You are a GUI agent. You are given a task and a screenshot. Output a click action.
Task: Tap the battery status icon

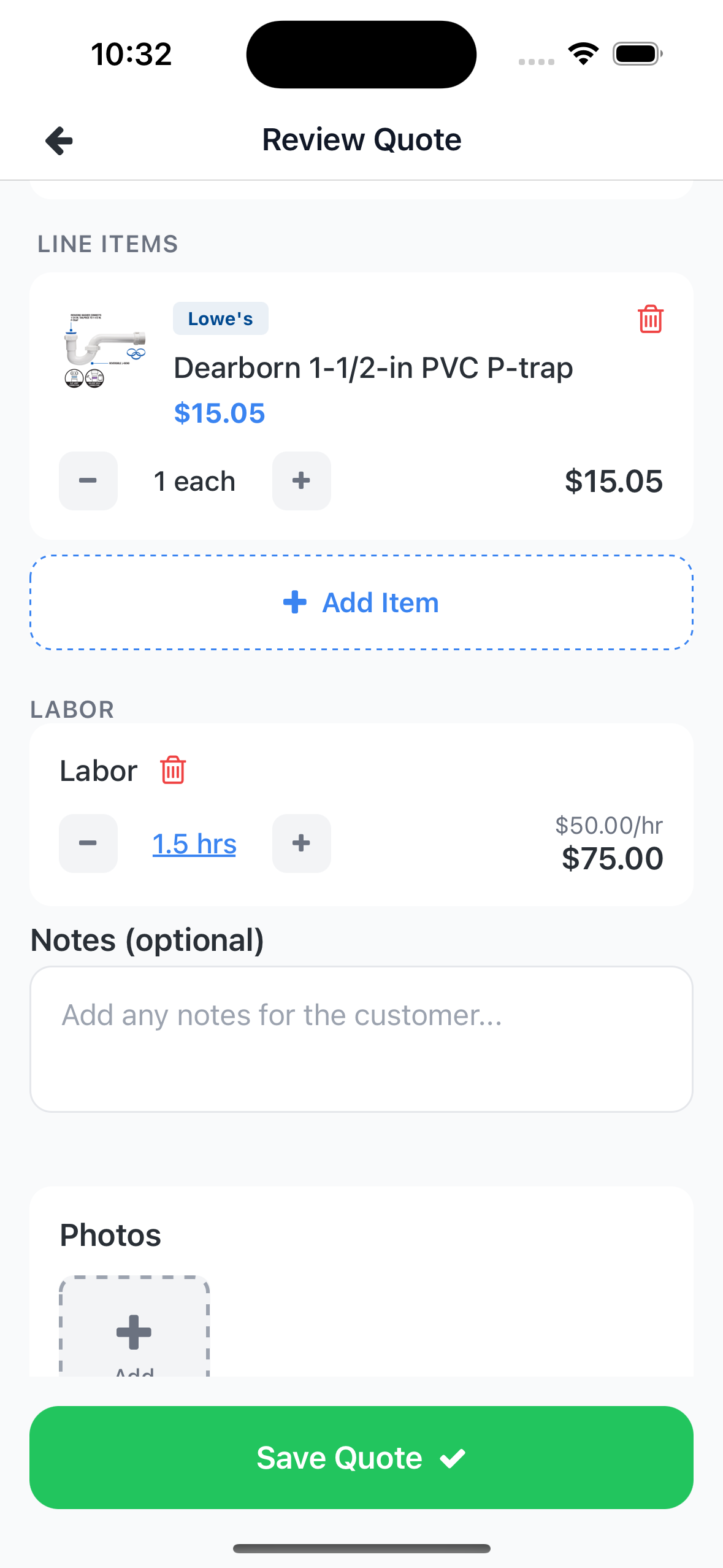click(x=637, y=54)
